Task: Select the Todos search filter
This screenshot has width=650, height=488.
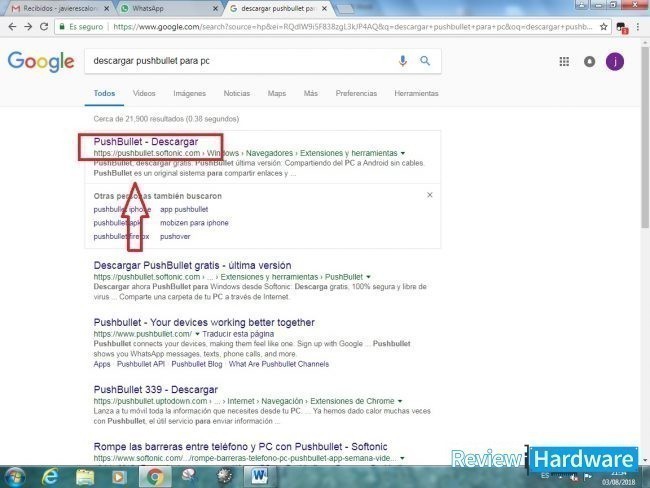Action: click(x=104, y=93)
